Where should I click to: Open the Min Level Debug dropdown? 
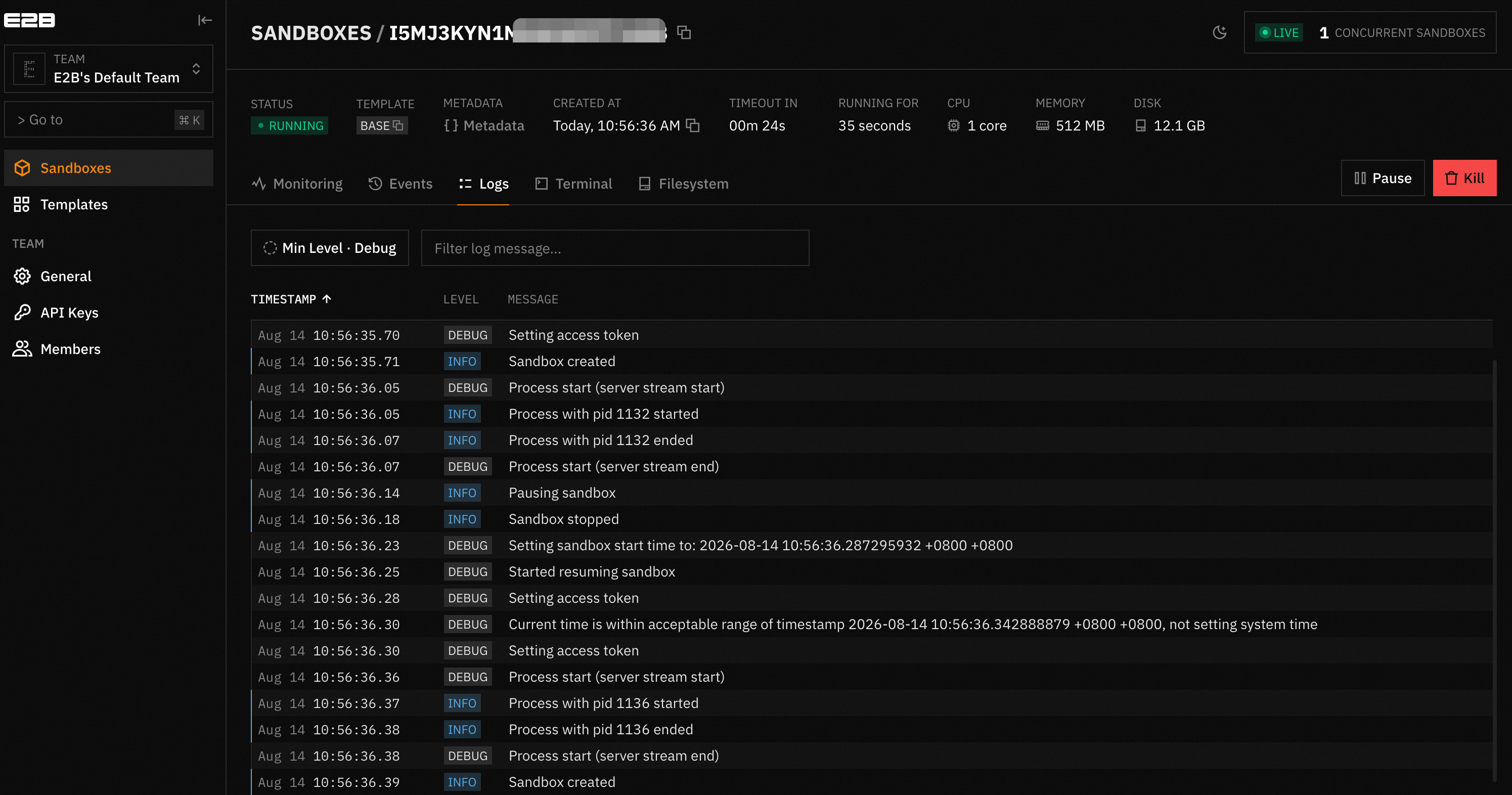pyautogui.click(x=330, y=248)
